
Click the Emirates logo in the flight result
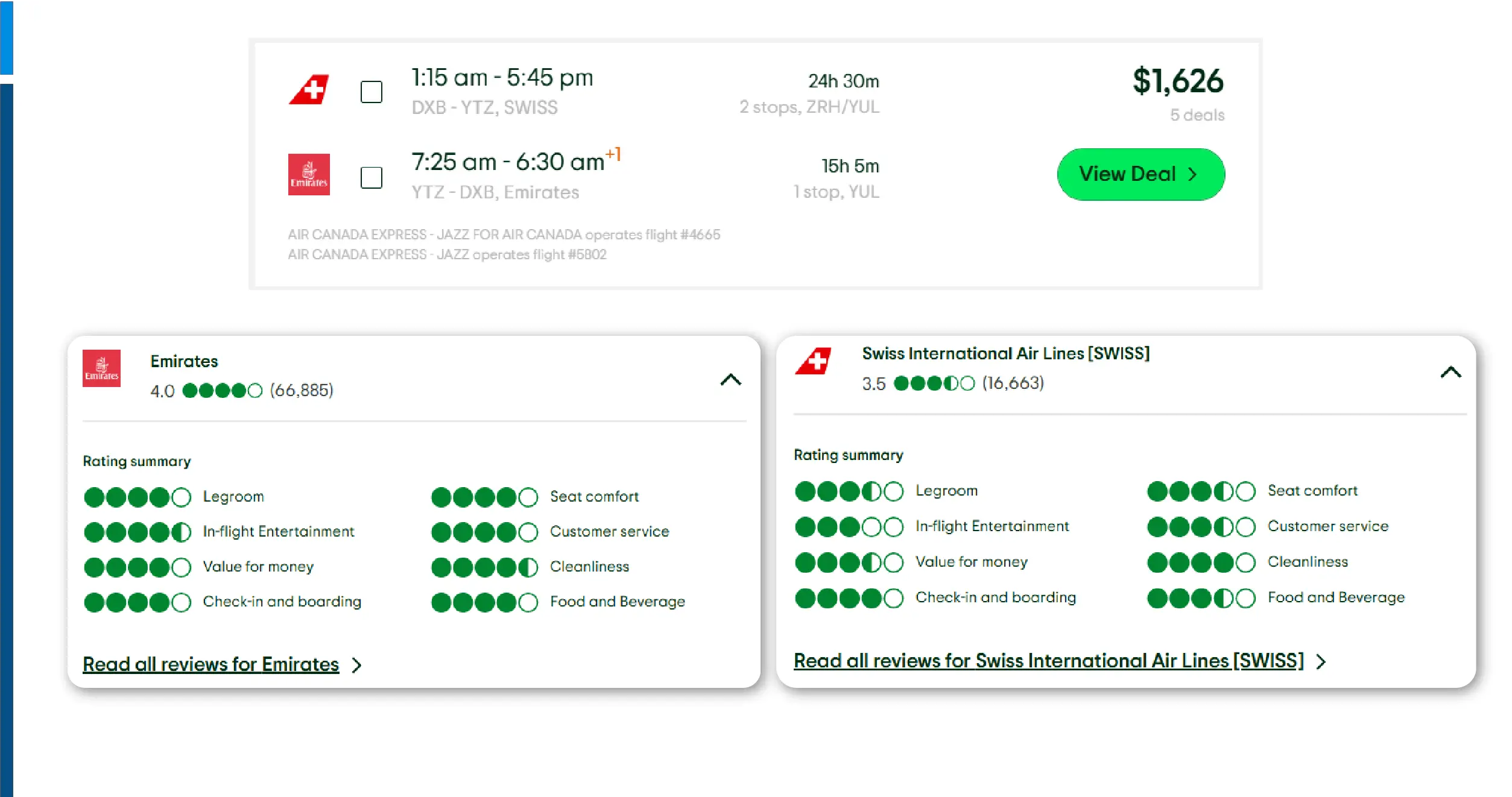pos(309,174)
